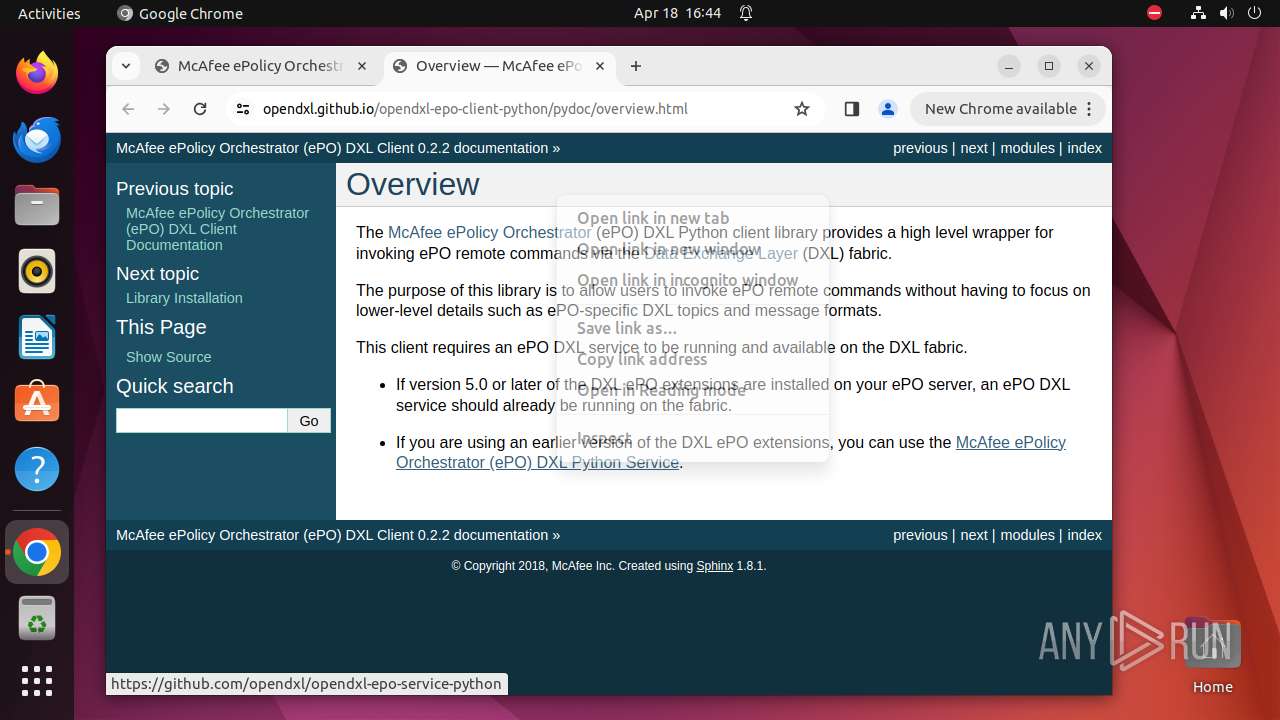Bookmark this page with the star
The width and height of the screenshot is (1280, 720).
coord(802,109)
